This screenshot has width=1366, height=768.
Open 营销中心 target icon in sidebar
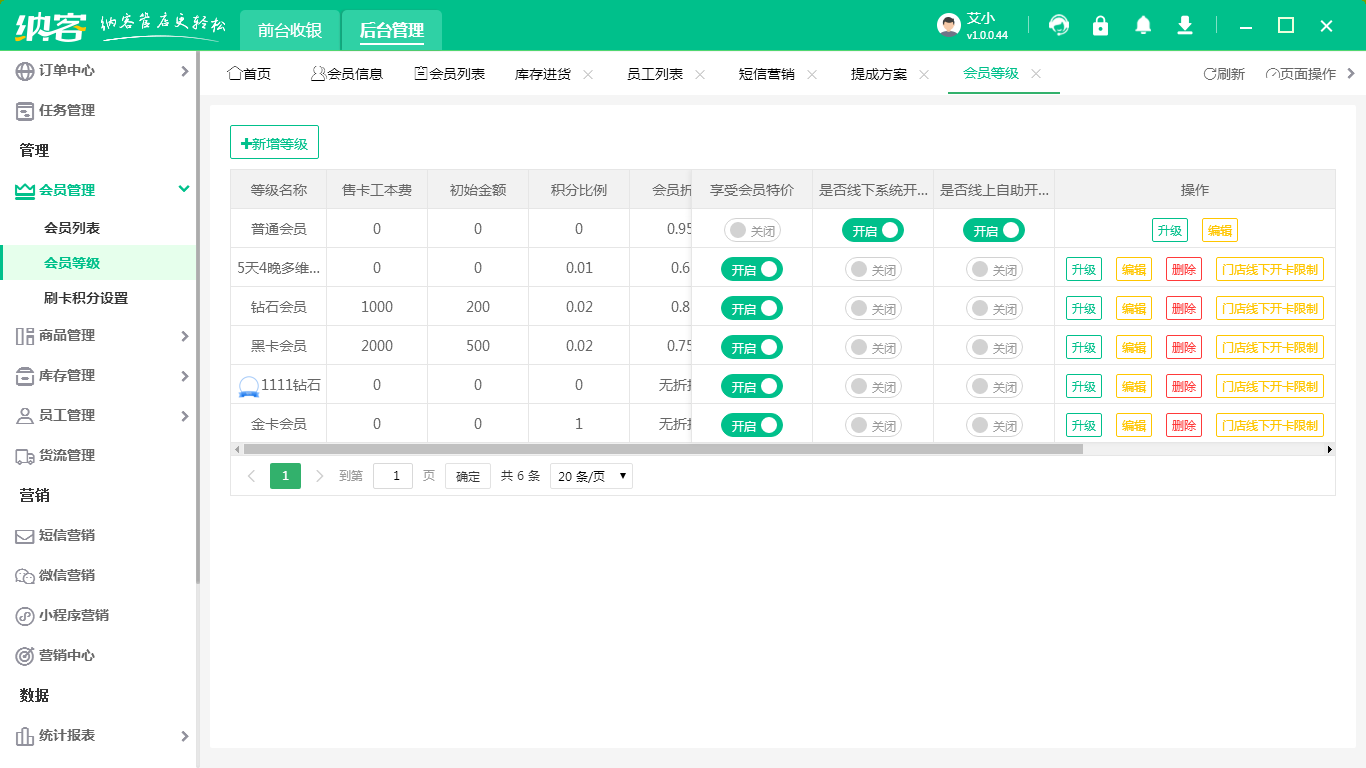click(25, 656)
